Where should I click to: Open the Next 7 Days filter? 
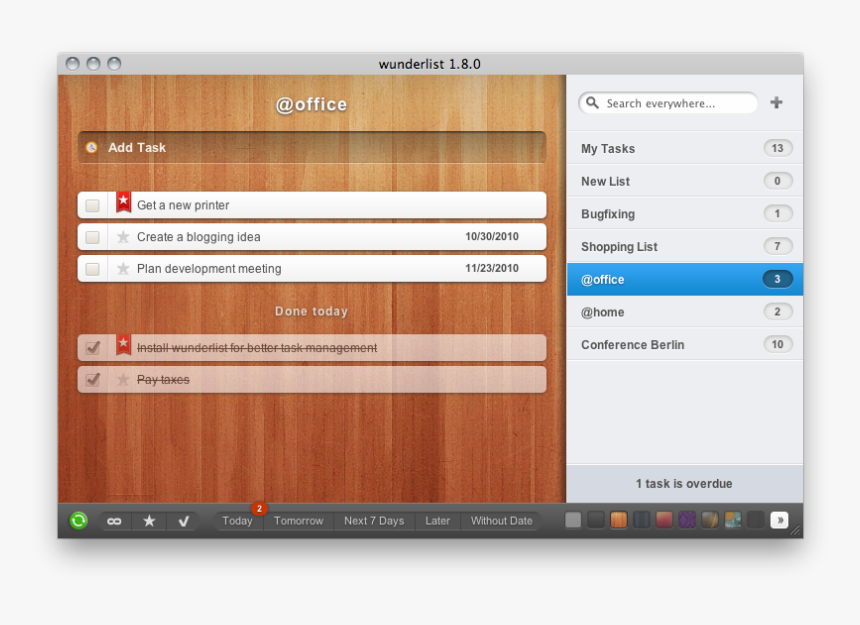[x=374, y=521]
